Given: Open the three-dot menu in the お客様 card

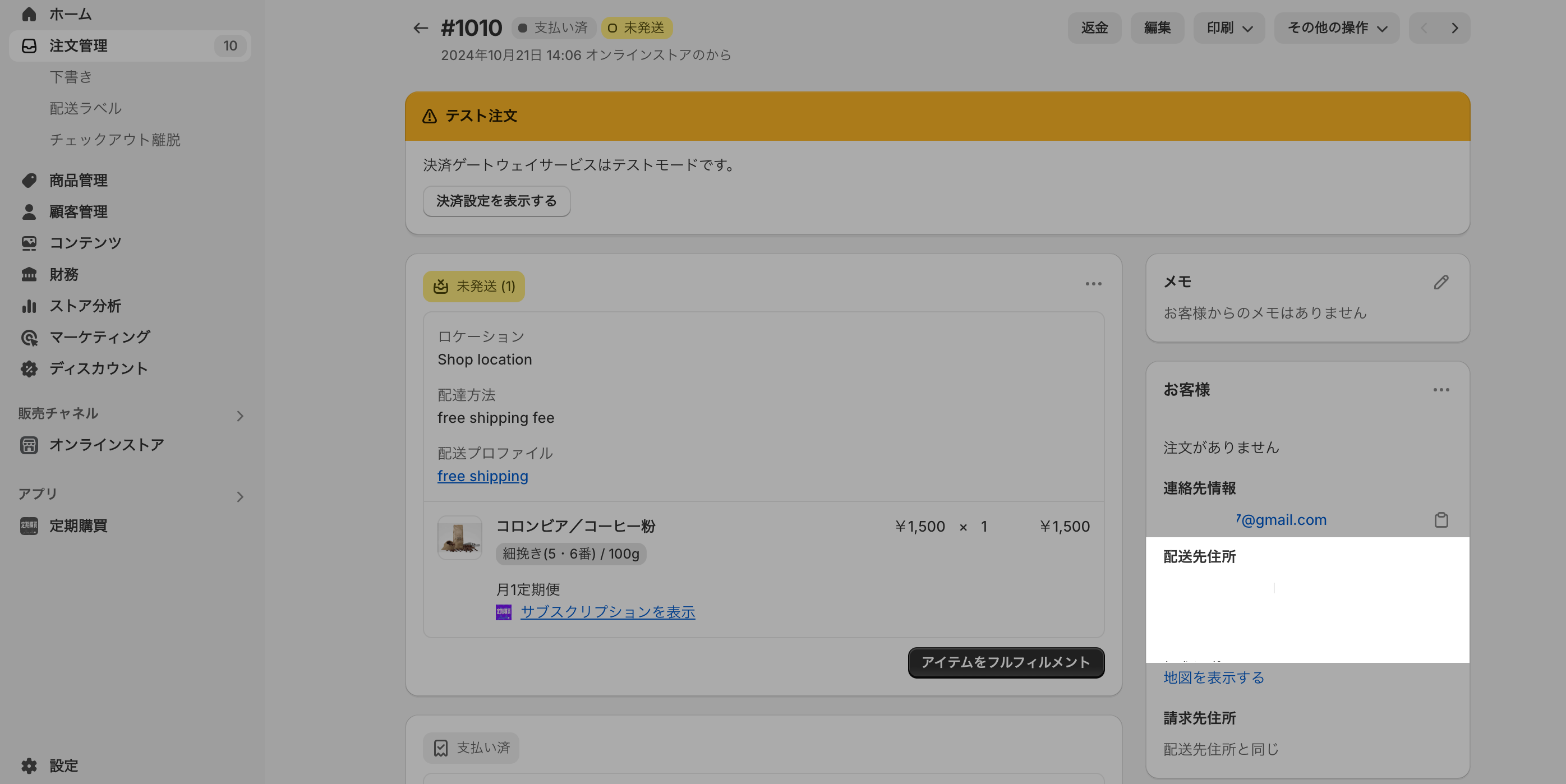Looking at the screenshot, I should click(x=1441, y=390).
